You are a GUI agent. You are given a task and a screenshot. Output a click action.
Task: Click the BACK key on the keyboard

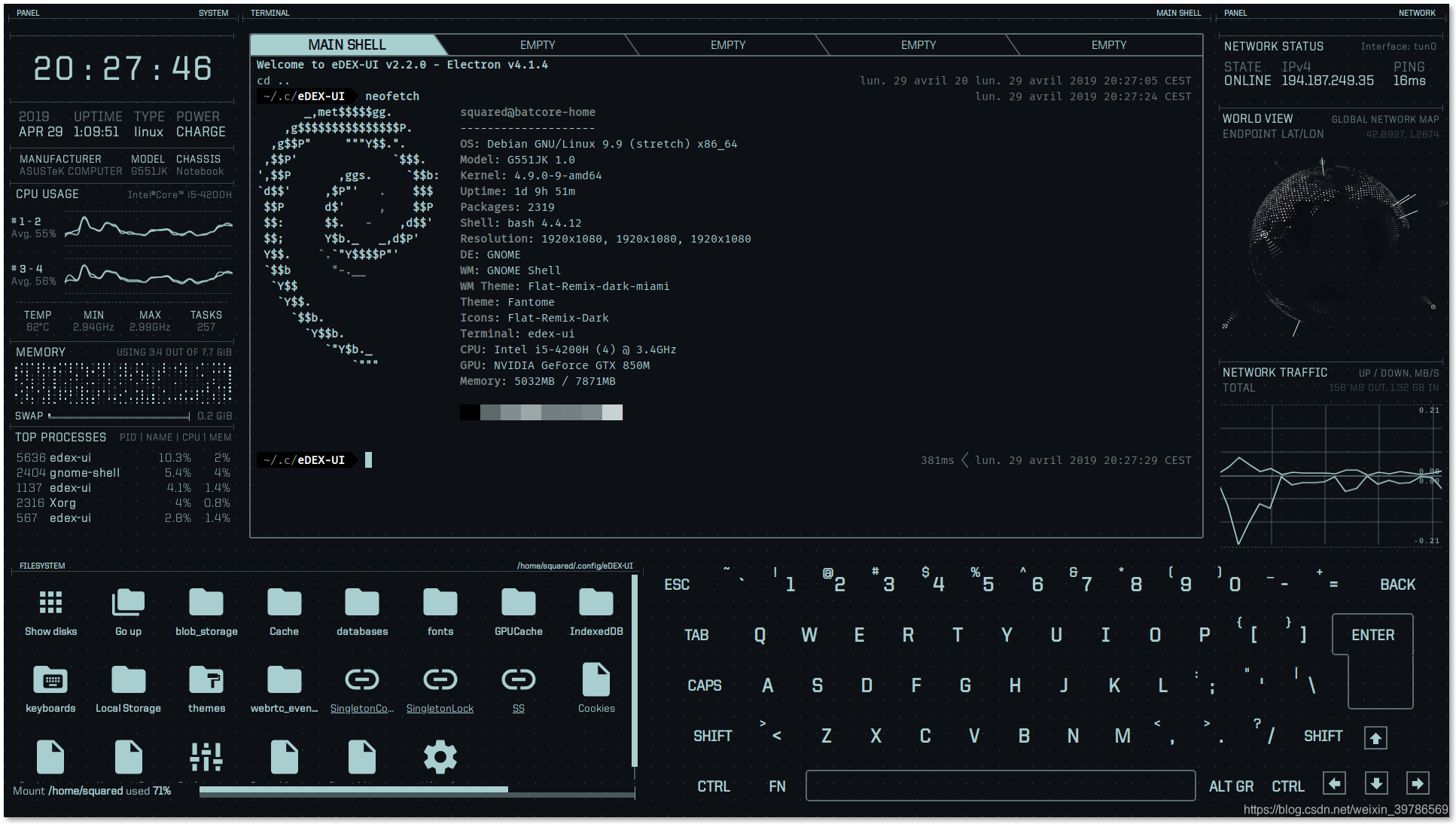[1397, 584]
